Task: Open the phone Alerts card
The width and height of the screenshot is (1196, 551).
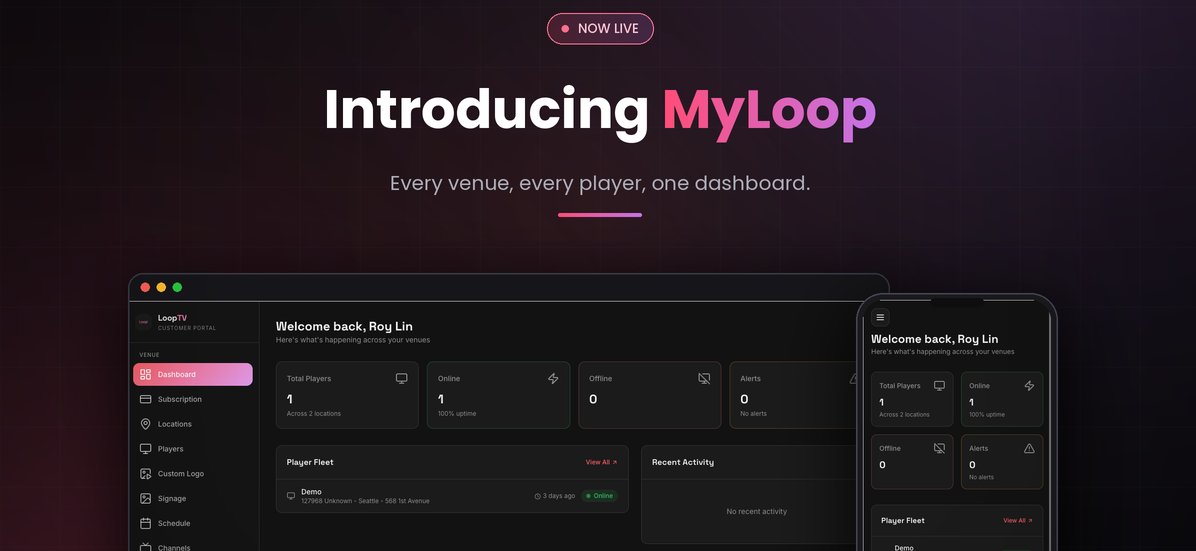Action: (x=1001, y=462)
